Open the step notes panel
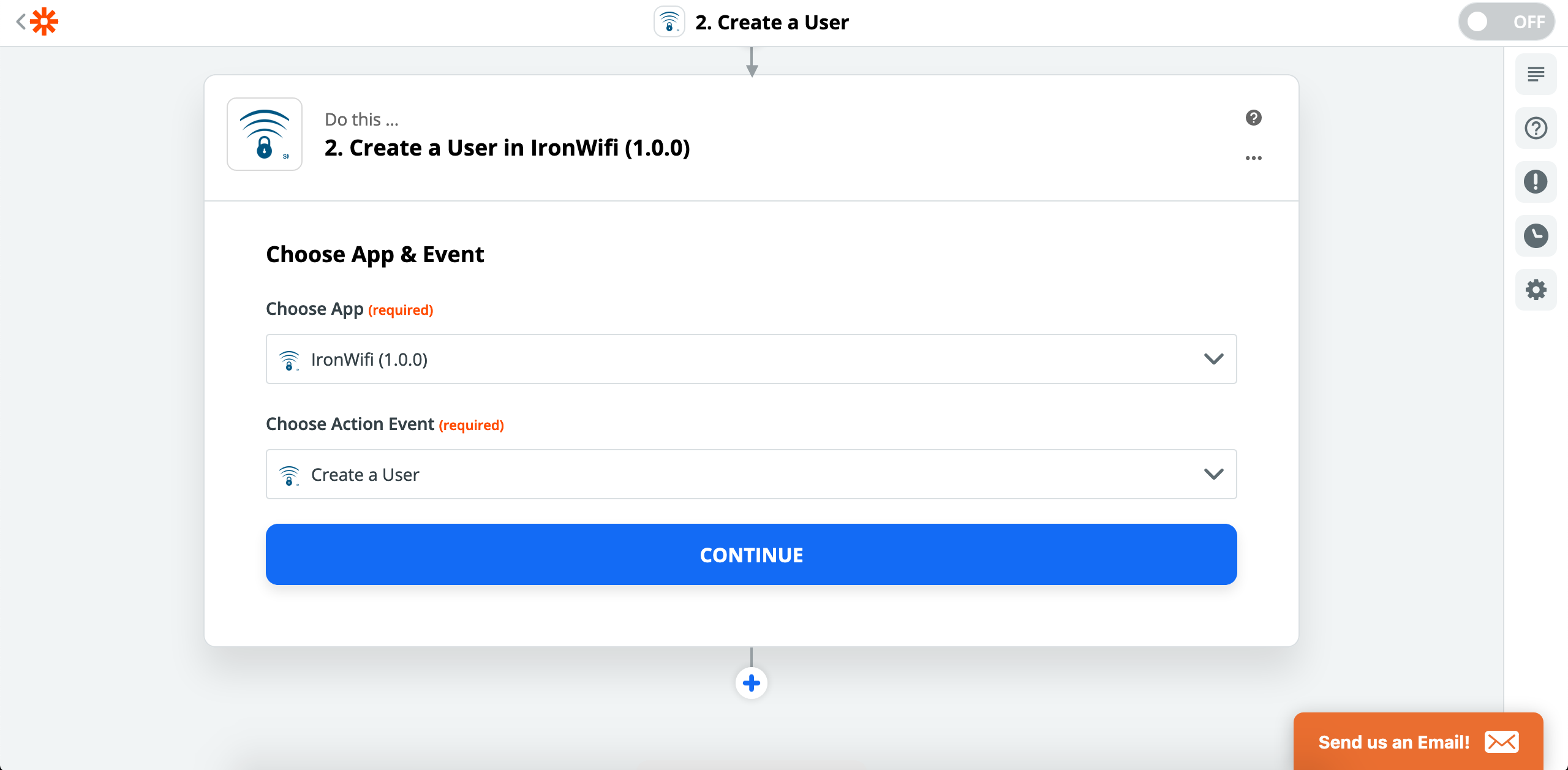The image size is (1568, 770). (x=1536, y=74)
